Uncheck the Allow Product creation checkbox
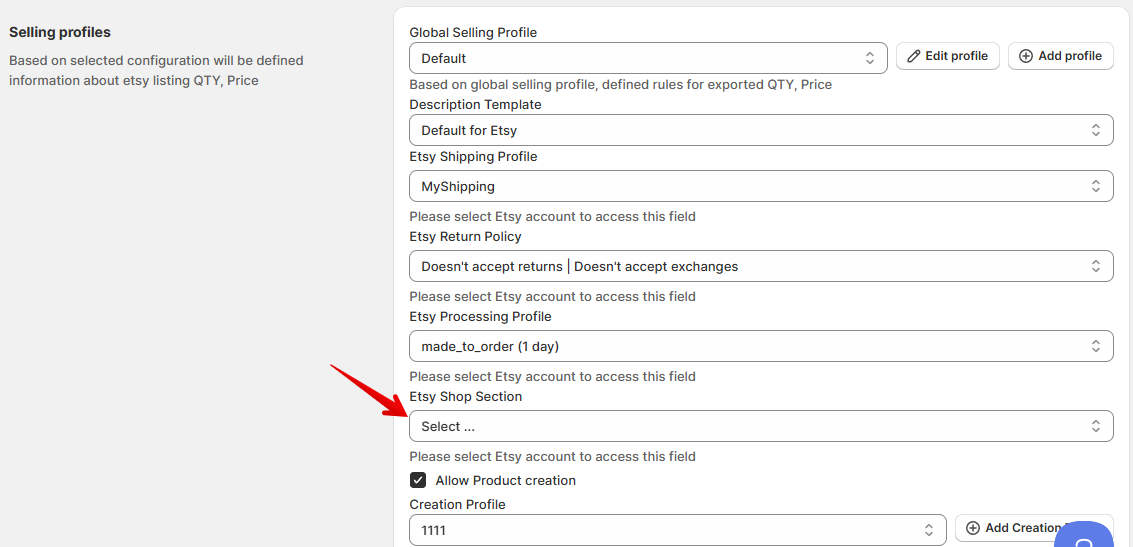The height and width of the screenshot is (547, 1133). click(418, 480)
